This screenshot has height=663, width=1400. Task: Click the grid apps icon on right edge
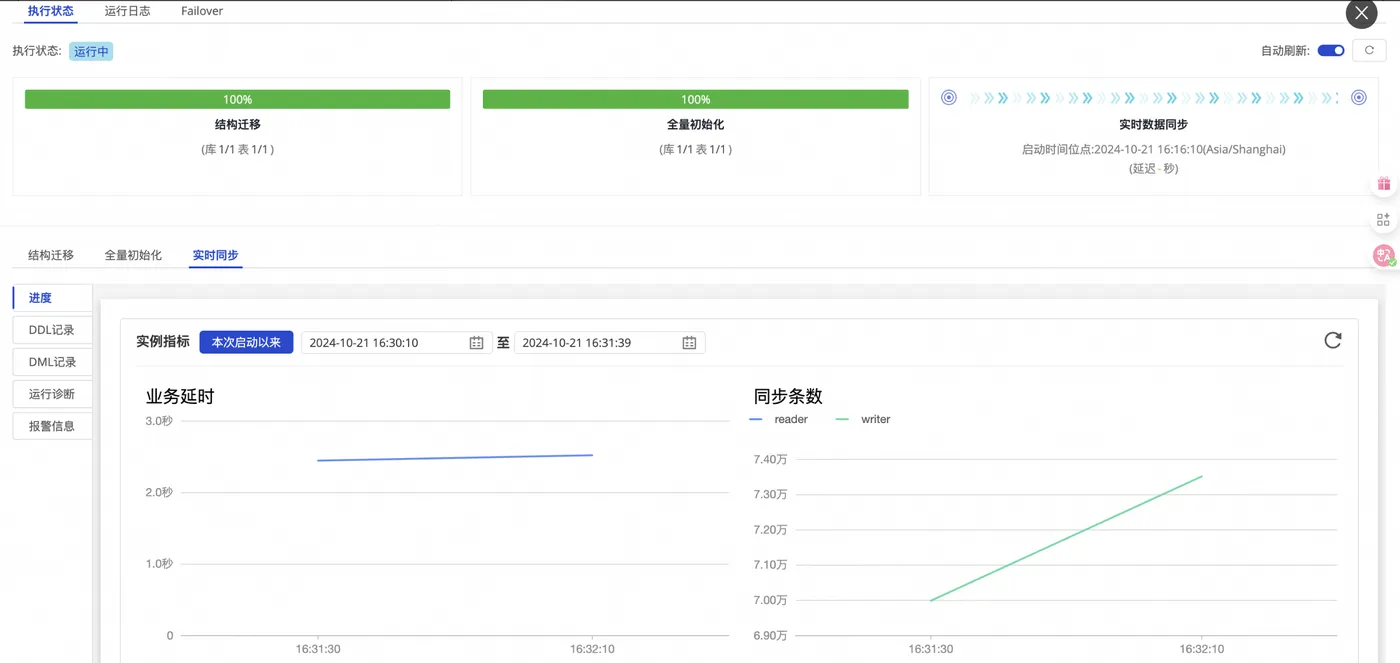pyautogui.click(x=1384, y=220)
